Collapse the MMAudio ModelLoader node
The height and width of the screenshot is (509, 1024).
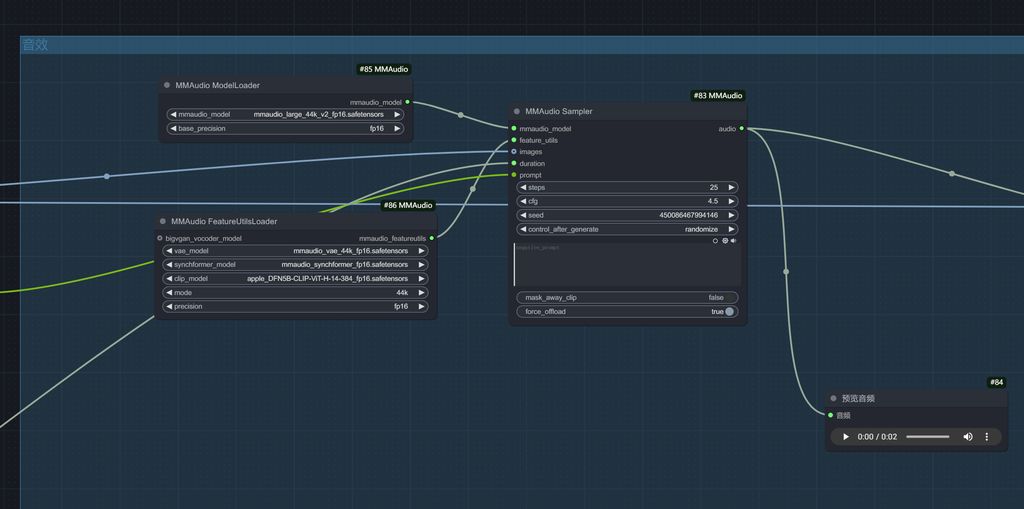click(x=167, y=86)
